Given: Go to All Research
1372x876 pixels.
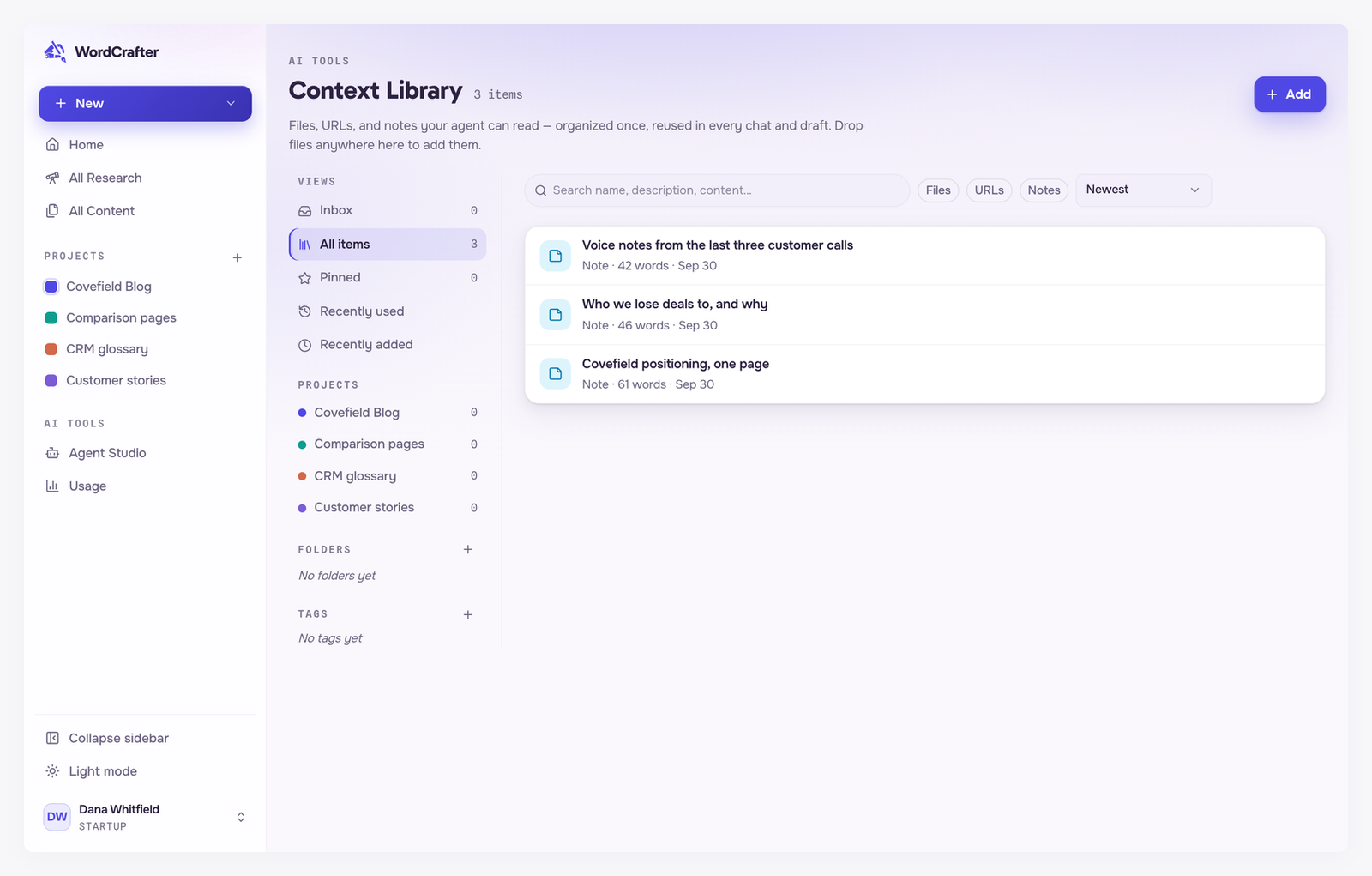Looking at the screenshot, I should [145, 178].
